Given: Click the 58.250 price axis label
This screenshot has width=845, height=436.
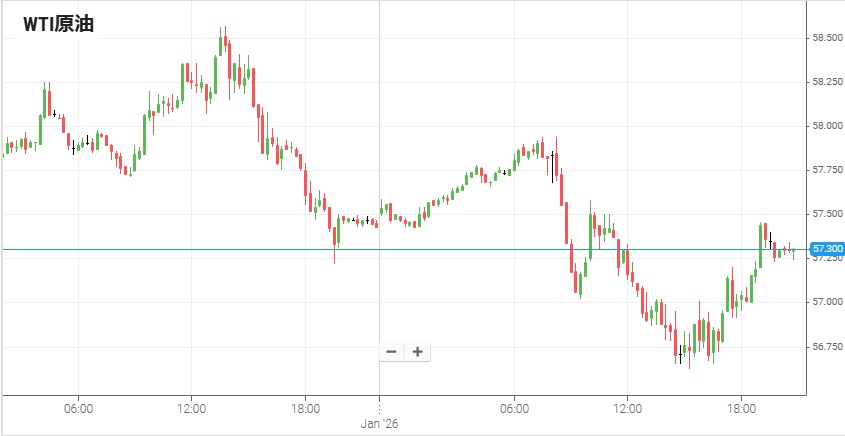Looking at the screenshot, I should (827, 82).
